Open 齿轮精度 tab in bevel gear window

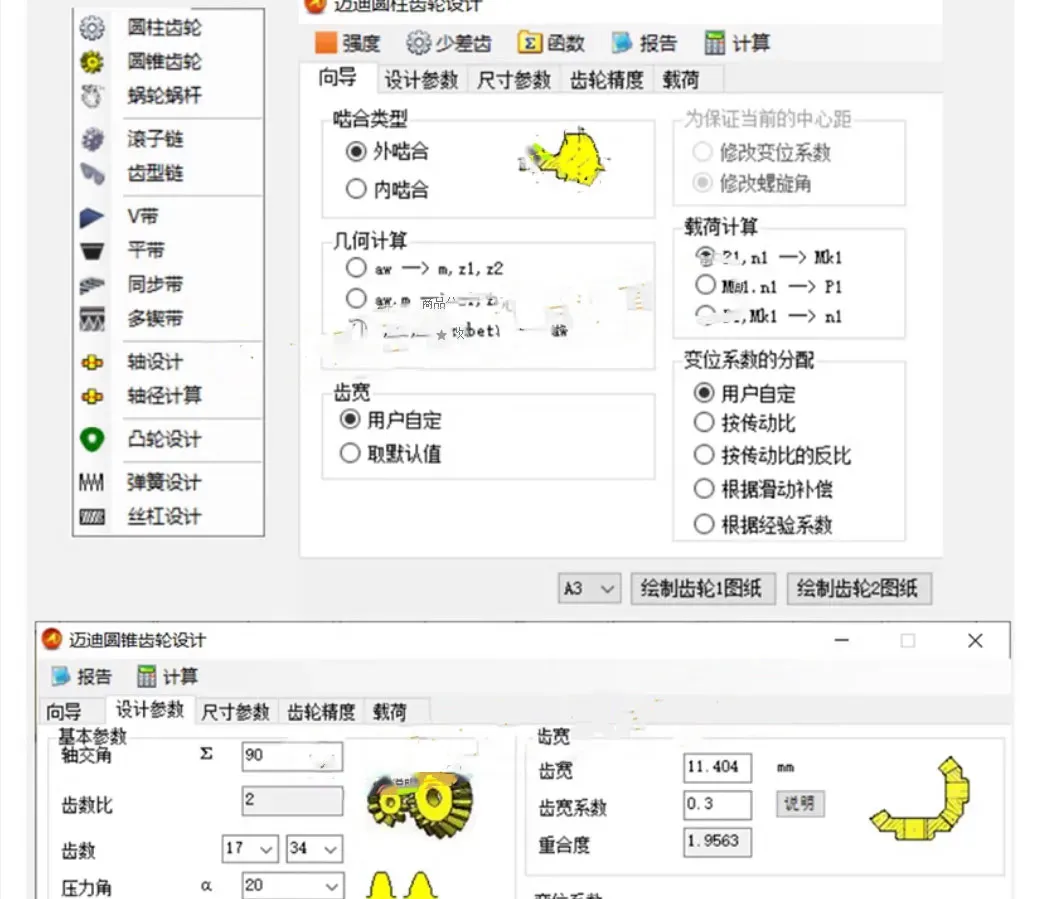click(321, 712)
